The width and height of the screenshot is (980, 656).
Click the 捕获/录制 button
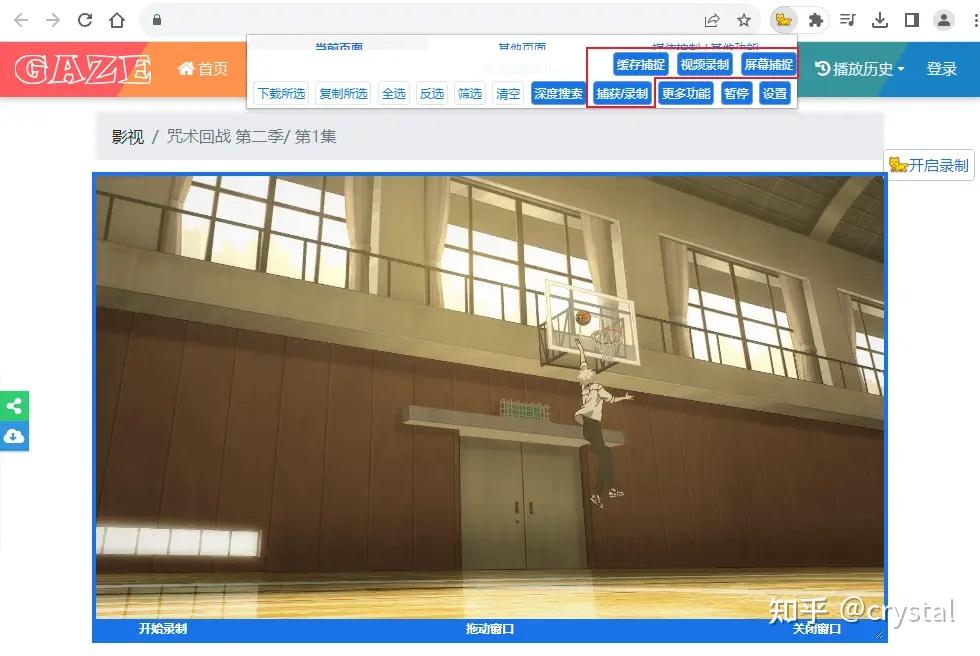pos(622,94)
